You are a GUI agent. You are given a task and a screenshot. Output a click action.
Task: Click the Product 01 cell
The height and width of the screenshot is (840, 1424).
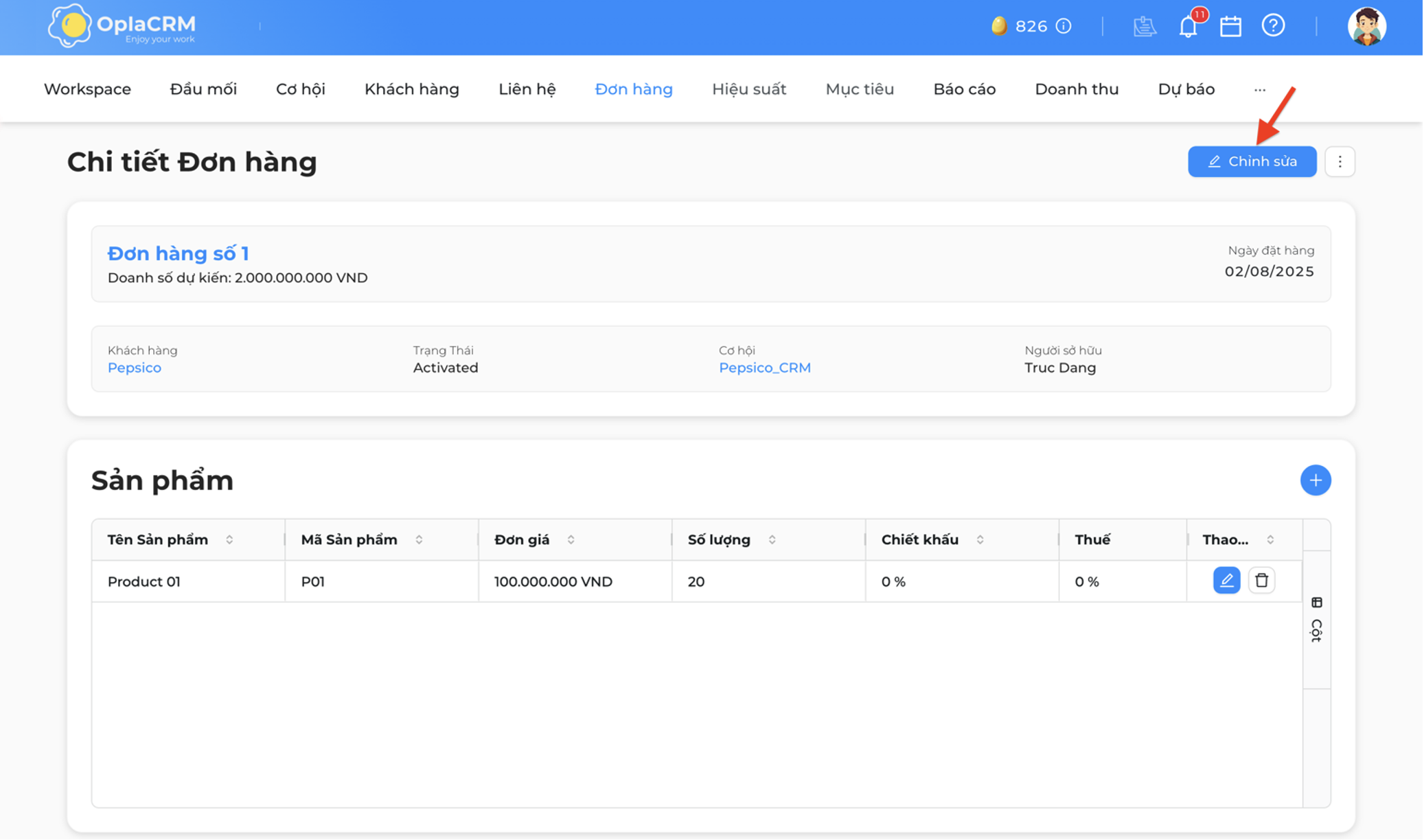[x=189, y=582]
